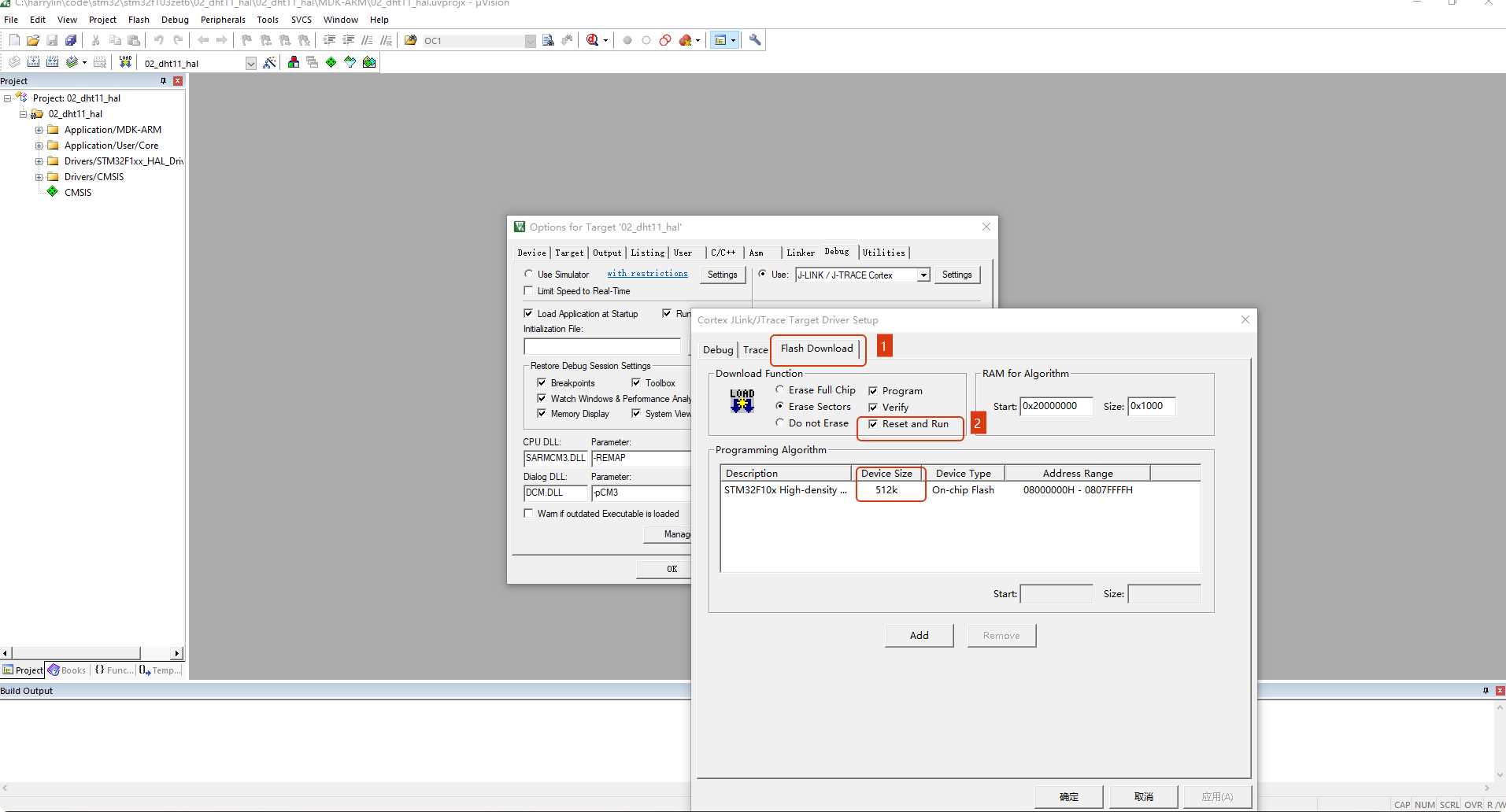Open the Flash menu
The image size is (1506, 812).
(139, 20)
